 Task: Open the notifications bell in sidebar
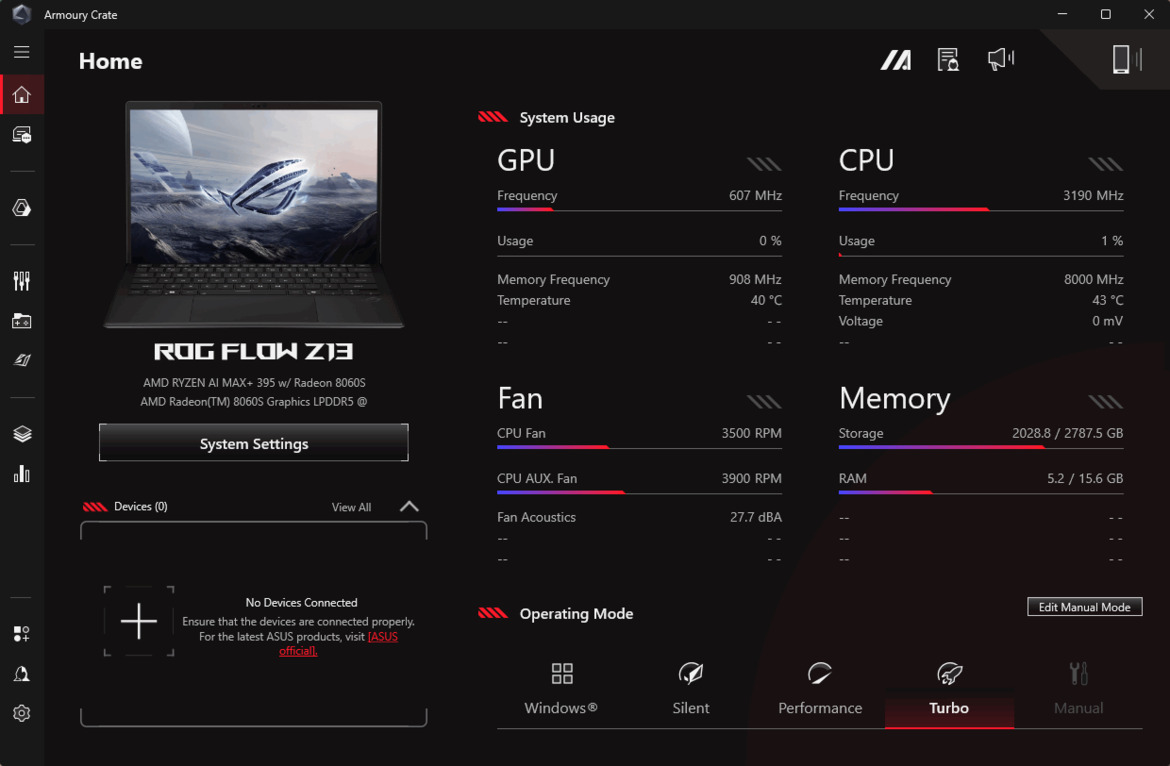click(21, 673)
